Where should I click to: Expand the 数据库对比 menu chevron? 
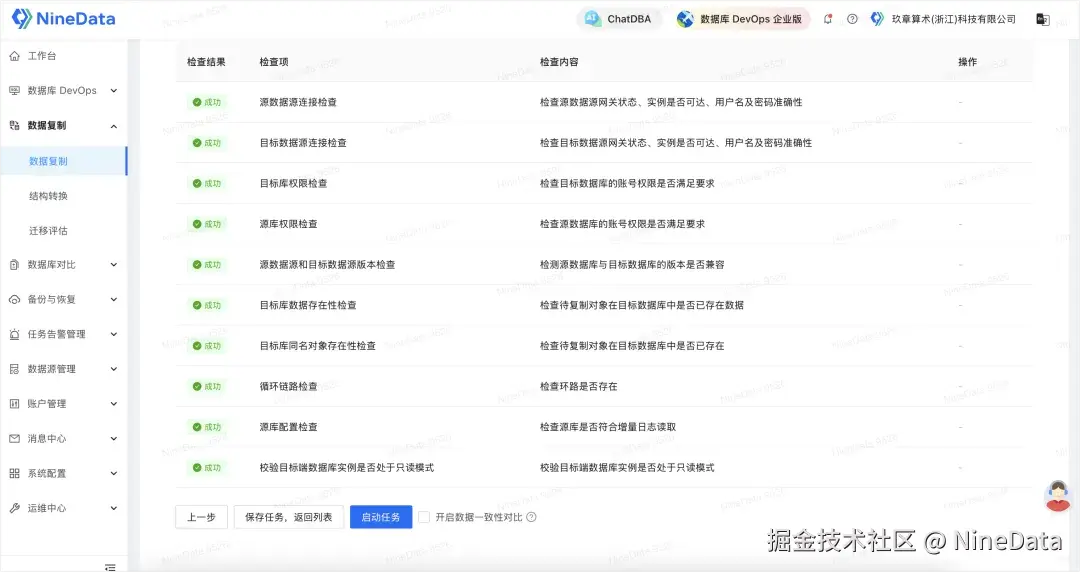(114, 265)
